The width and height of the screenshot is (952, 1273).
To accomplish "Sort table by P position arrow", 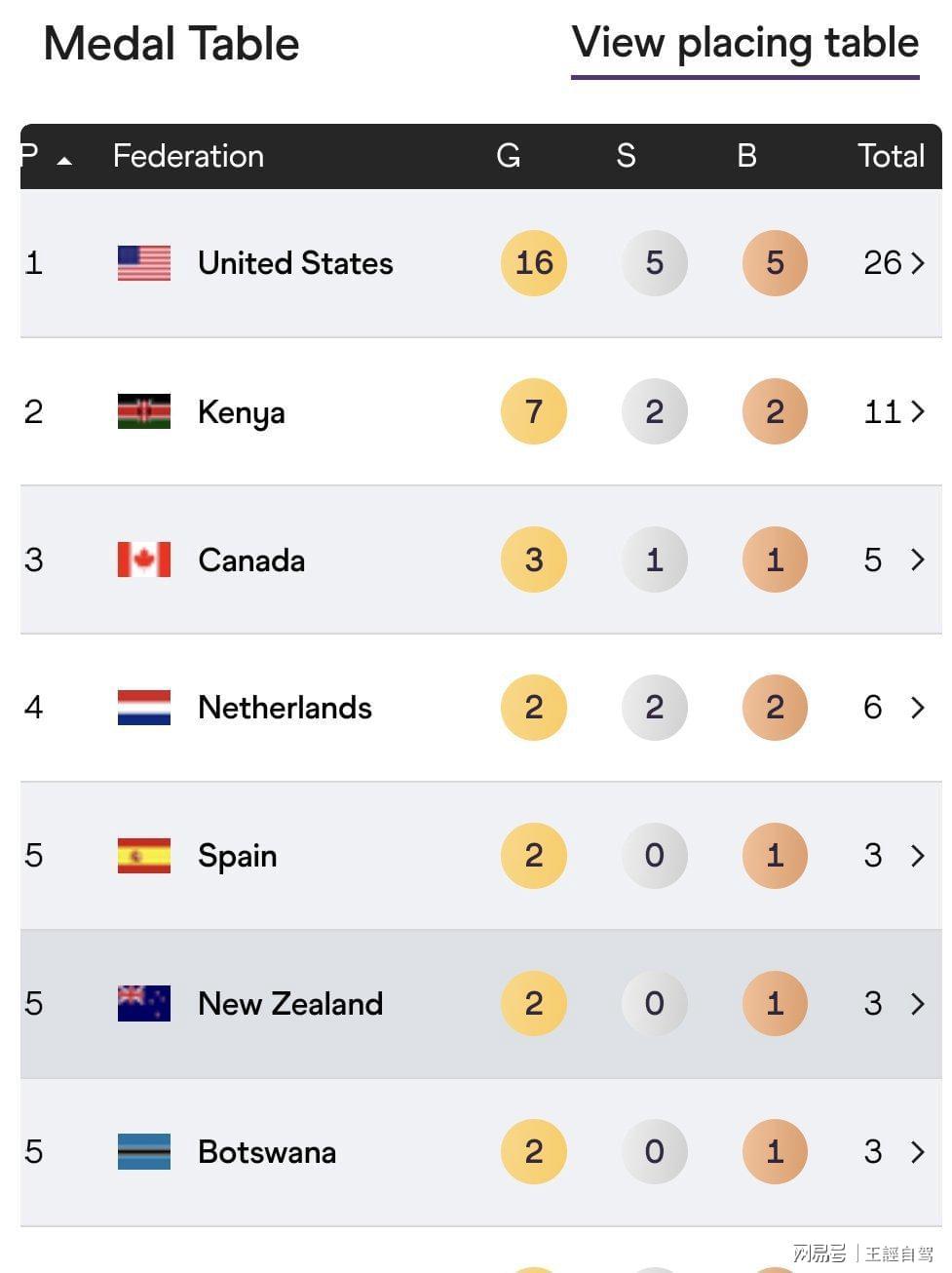I will coord(64,159).
